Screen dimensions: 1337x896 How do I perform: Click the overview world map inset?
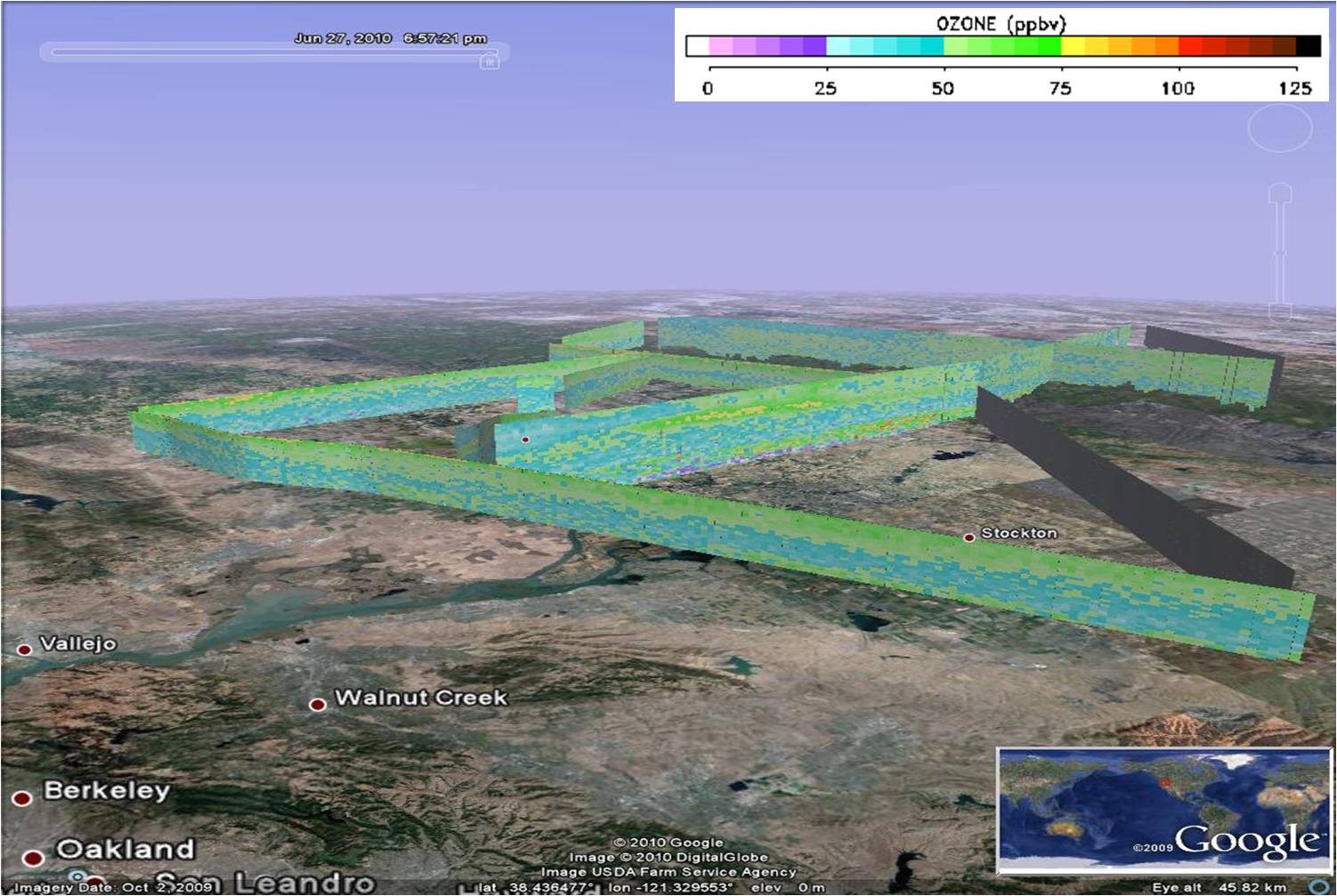click(x=1163, y=811)
